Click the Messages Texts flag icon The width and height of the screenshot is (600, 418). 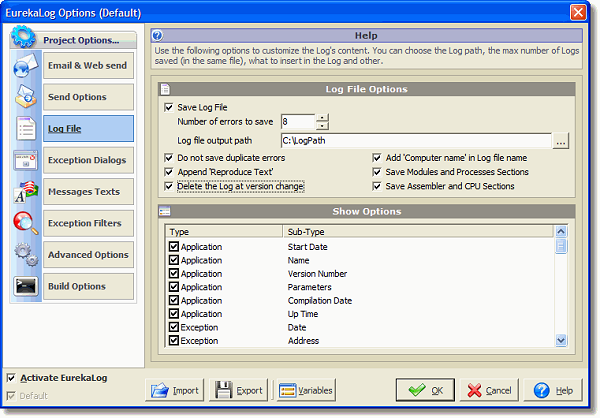(x=26, y=191)
